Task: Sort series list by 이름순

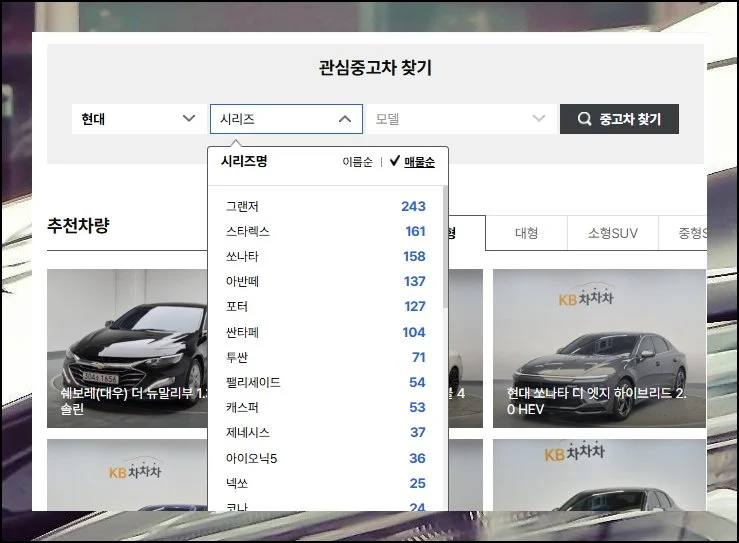Action: pos(357,162)
